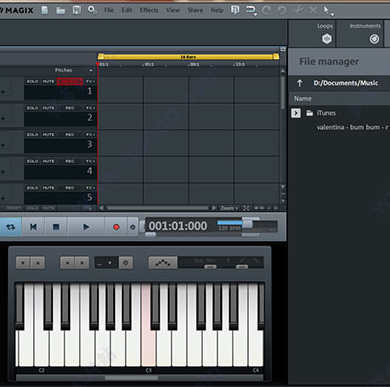
Task: Open the Share menu
Action: point(195,10)
